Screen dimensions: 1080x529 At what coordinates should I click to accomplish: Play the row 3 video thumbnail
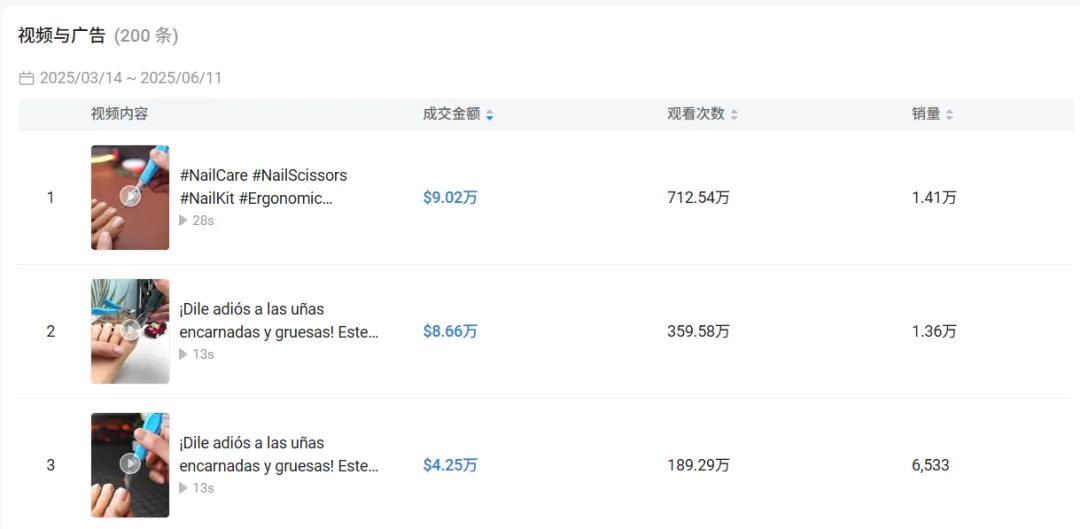[x=130, y=465]
